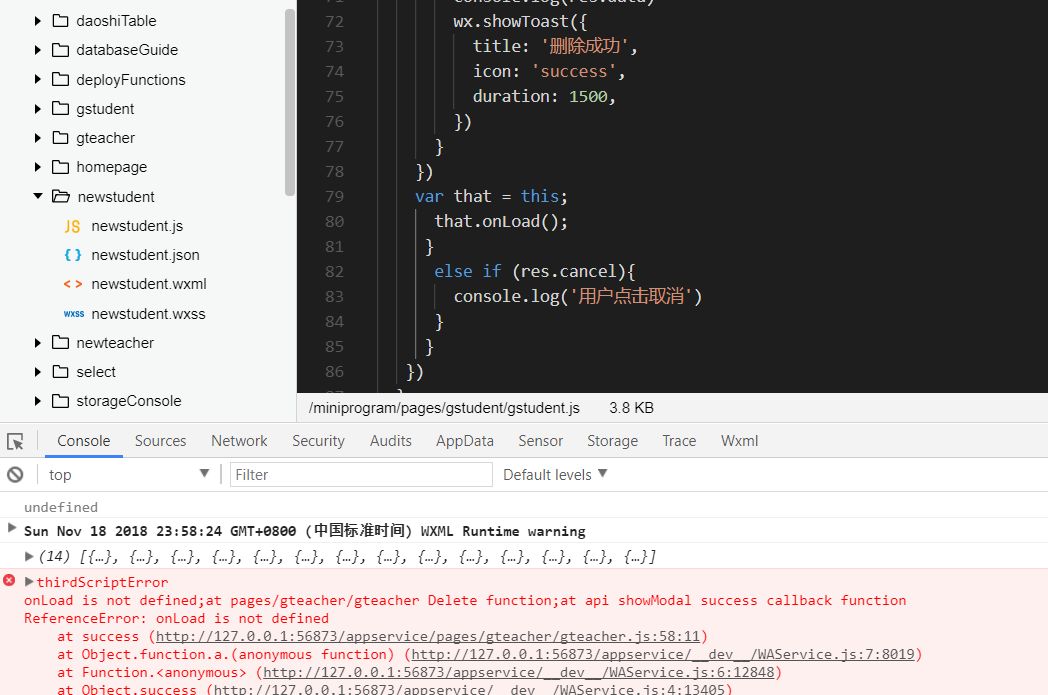The height and width of the screenshot is (695, 1048).
Task: Switch to the AppData tab
Action: point(465,441)
